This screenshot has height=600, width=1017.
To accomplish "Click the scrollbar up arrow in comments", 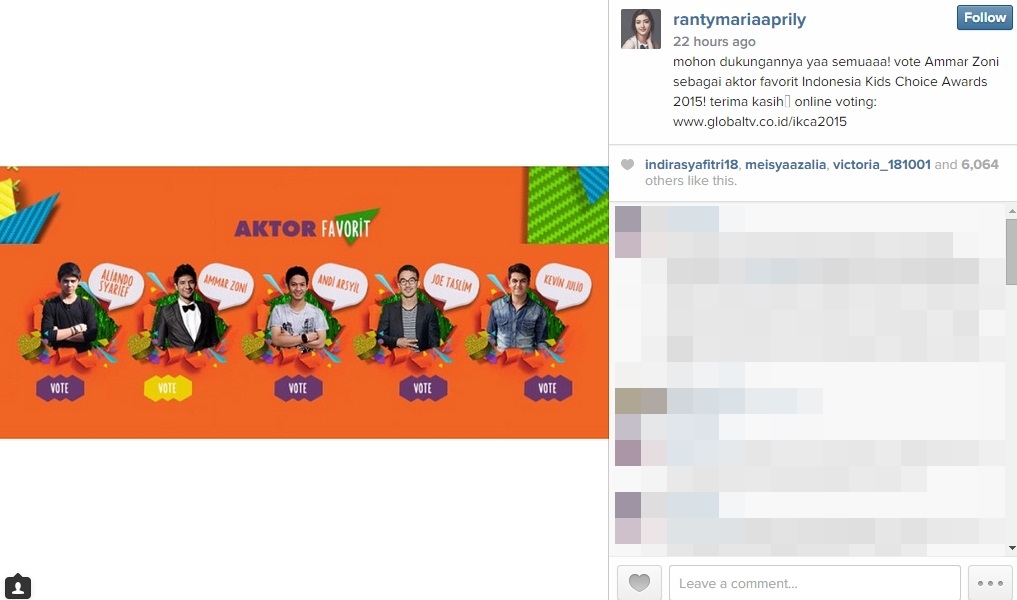I will point(1011,211).
